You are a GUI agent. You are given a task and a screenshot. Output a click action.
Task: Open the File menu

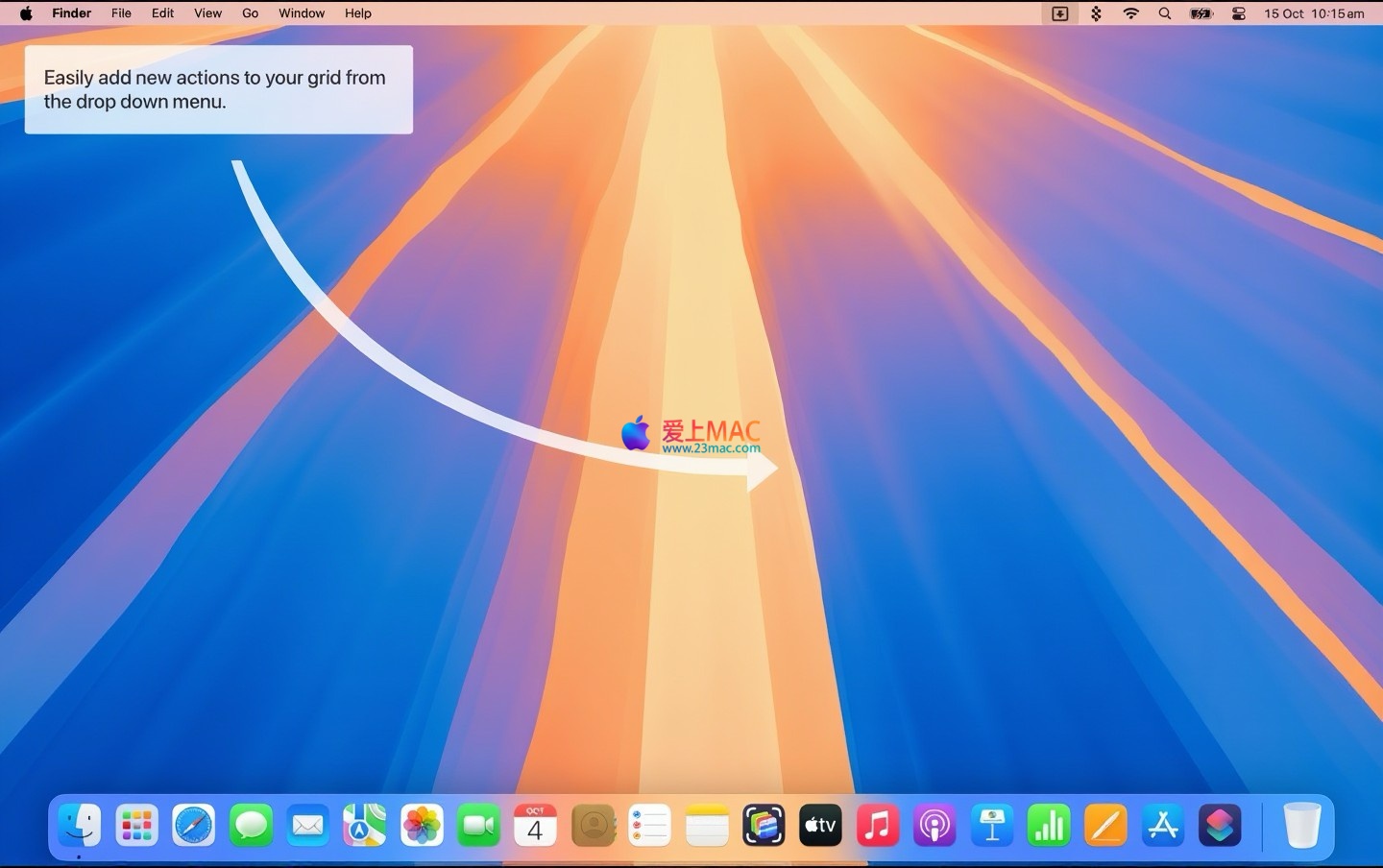tap(121, 13)
